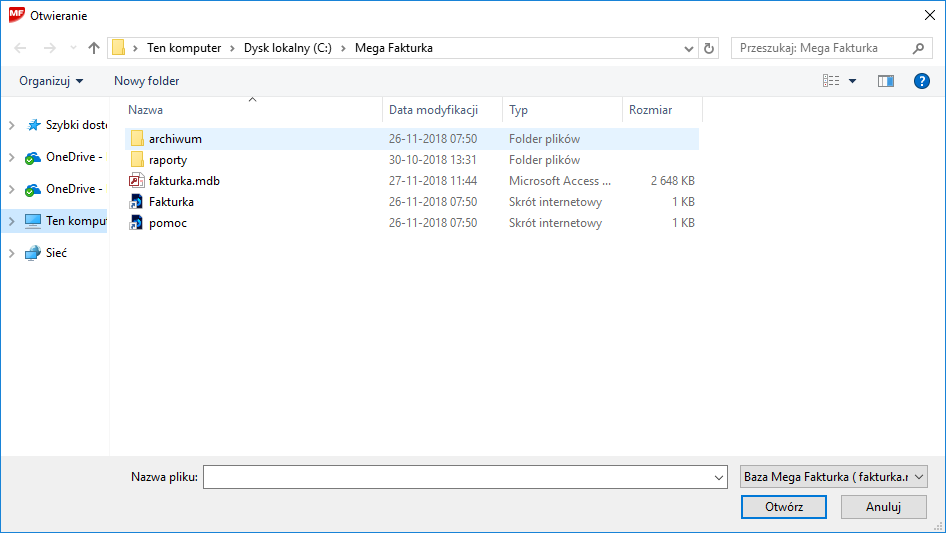Click the Nazwa pliku input field
The height and width of the screenshot is (533, 946).
click(x=458, y=477)
